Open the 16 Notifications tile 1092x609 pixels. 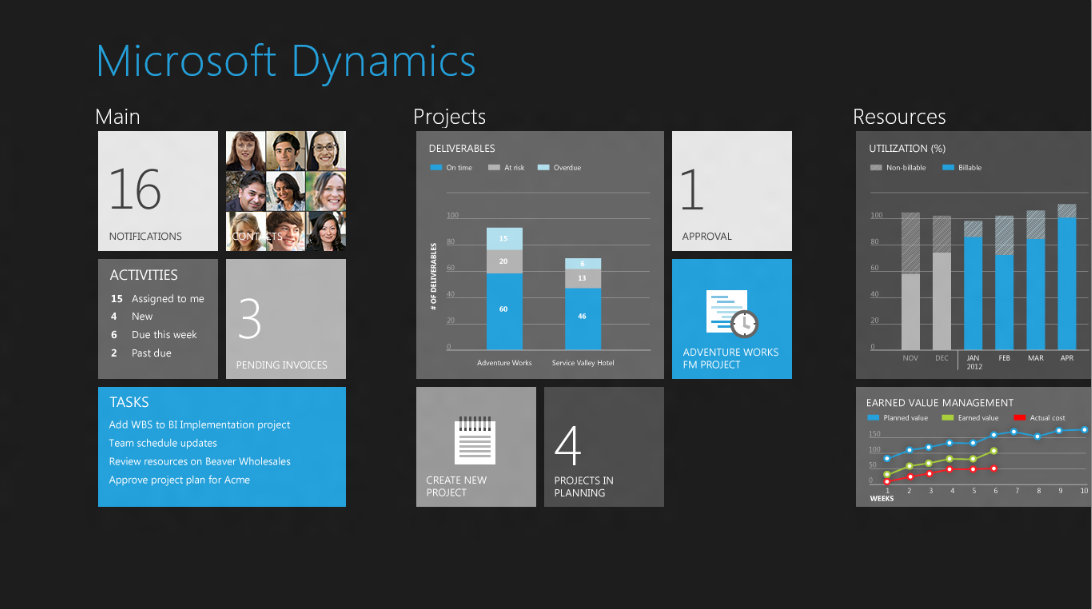pyautogui.click(x=158, y=191)
